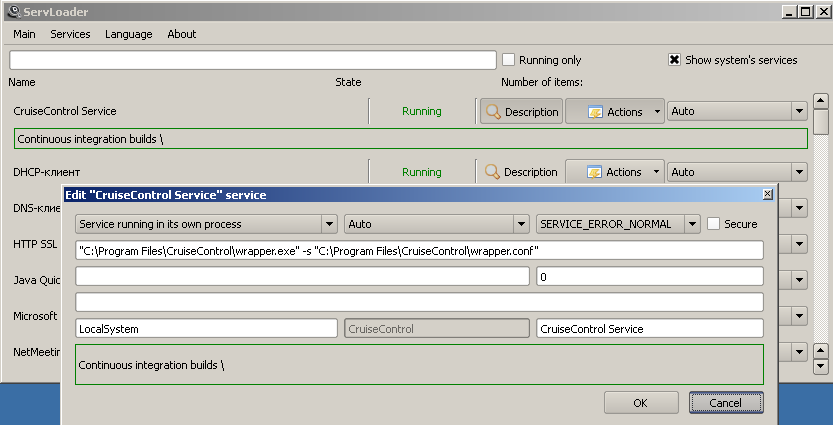Select the HTTP SSL service row

tap(35, 244)
